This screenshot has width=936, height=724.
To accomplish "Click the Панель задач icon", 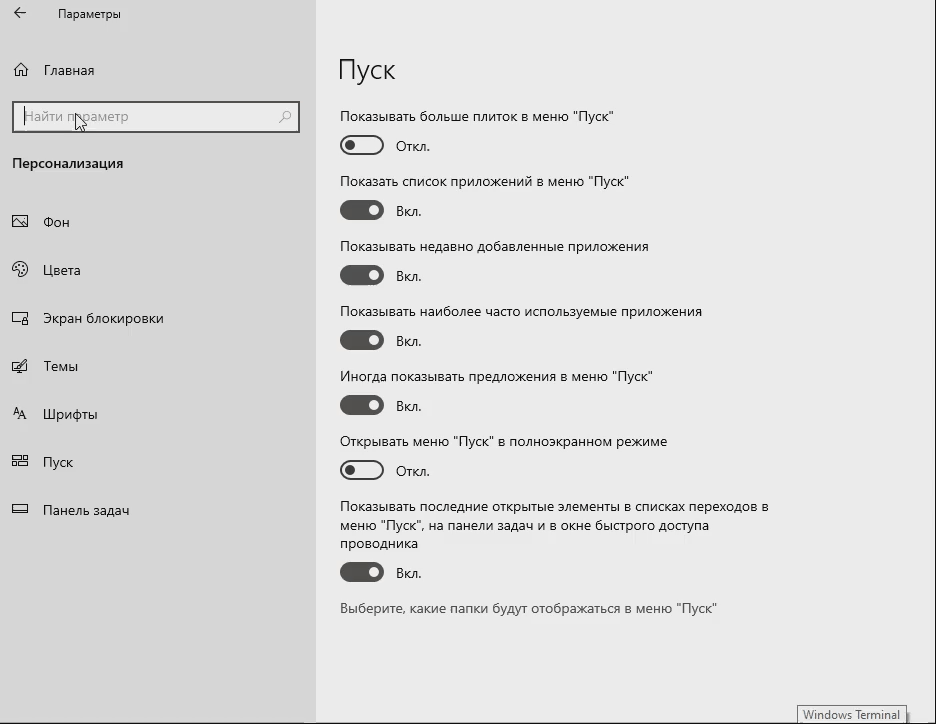I will [x=20, y=510].
